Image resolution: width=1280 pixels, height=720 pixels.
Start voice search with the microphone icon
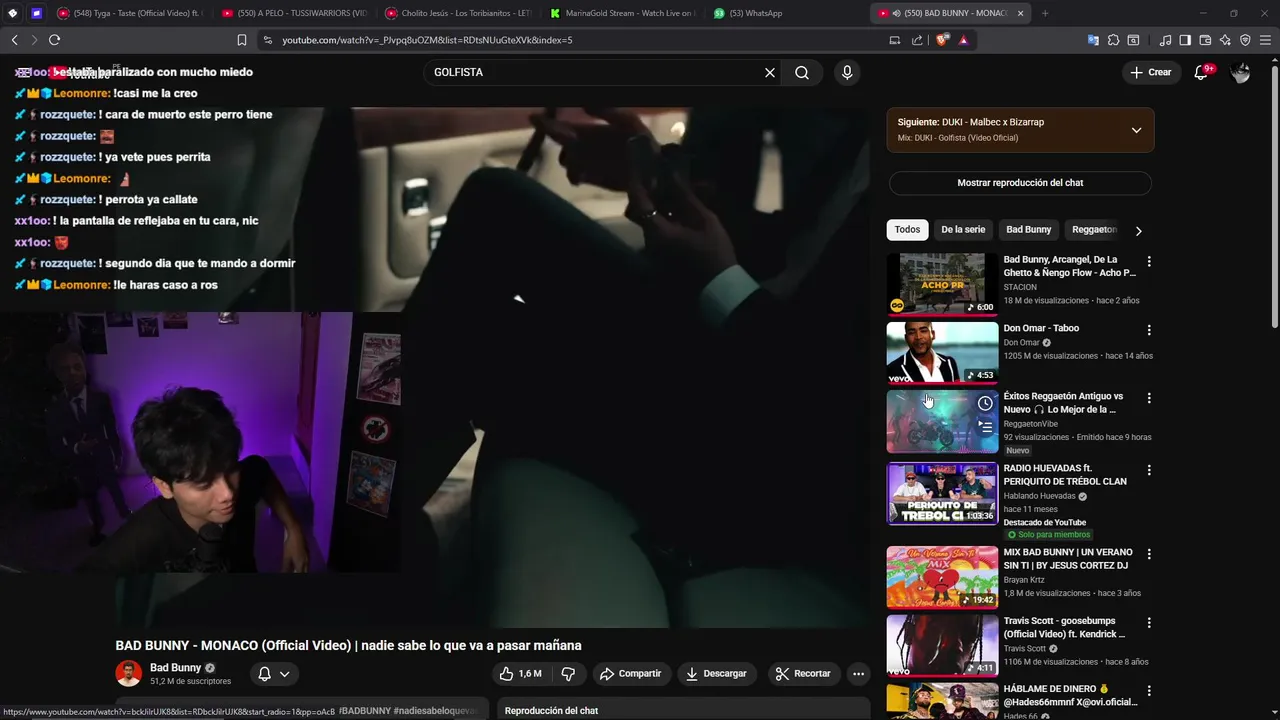pyautogui.click(x=847, y=73)
